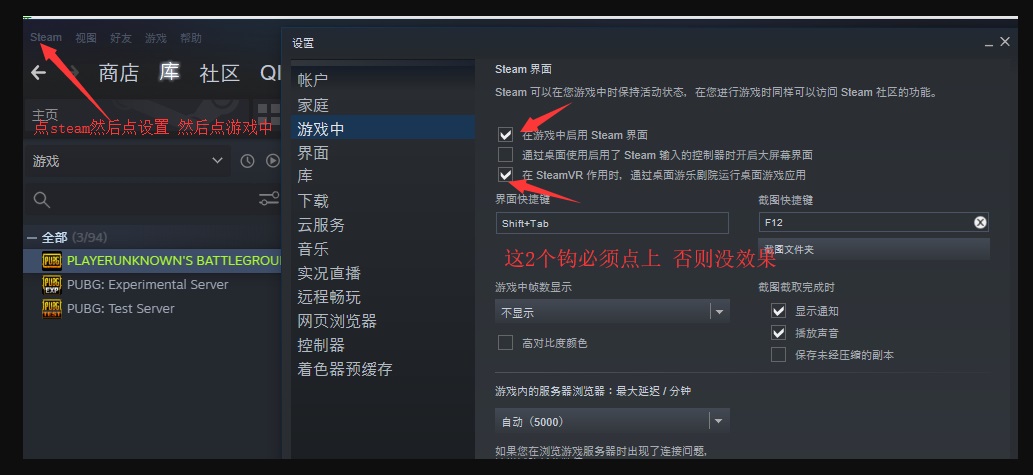Open the 自动 (5000) server browser dropdown
1033x475 pixels.
click(x=612, y=422)
